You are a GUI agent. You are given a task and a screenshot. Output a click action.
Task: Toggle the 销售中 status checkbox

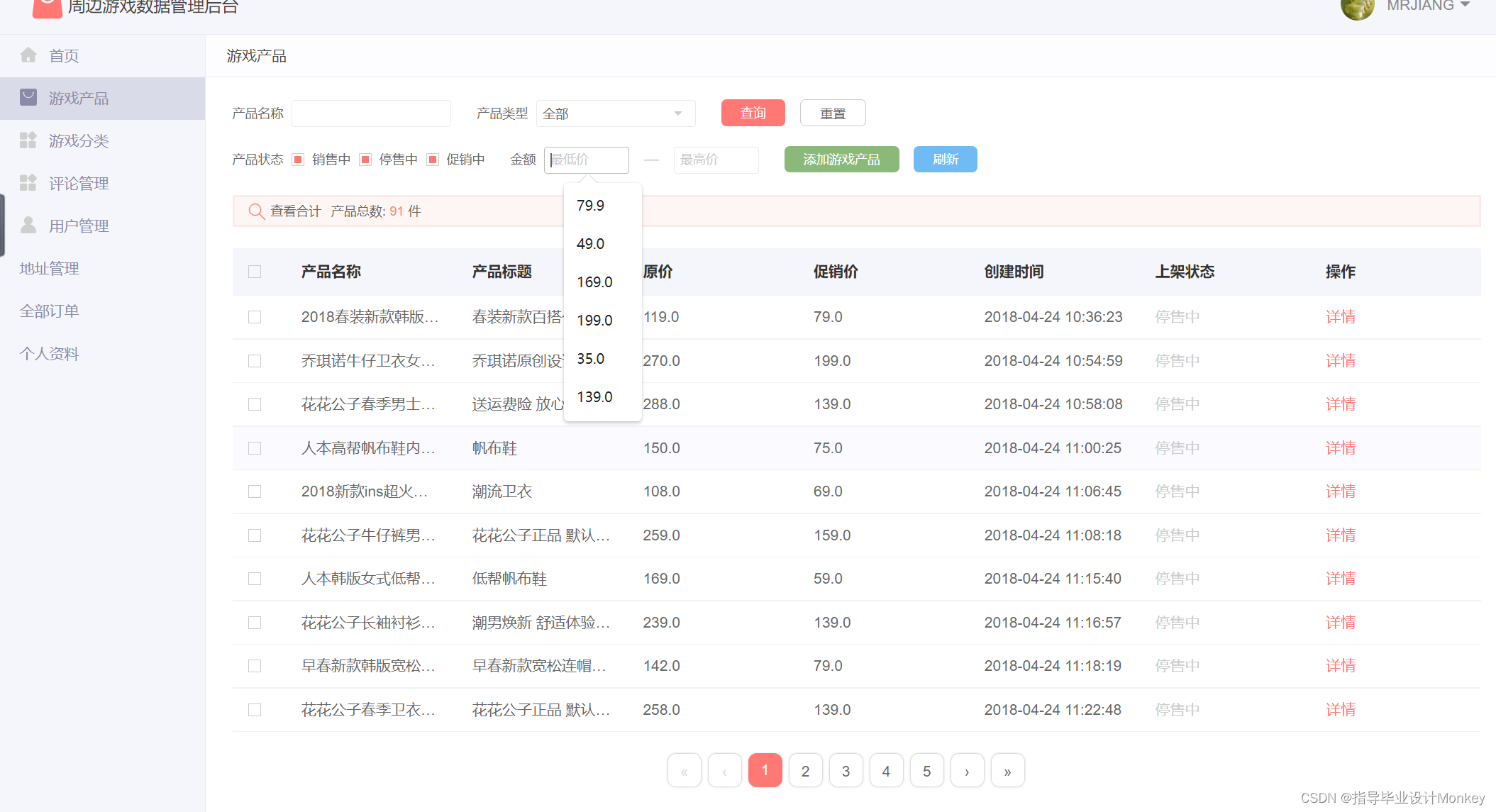(299, 160)
